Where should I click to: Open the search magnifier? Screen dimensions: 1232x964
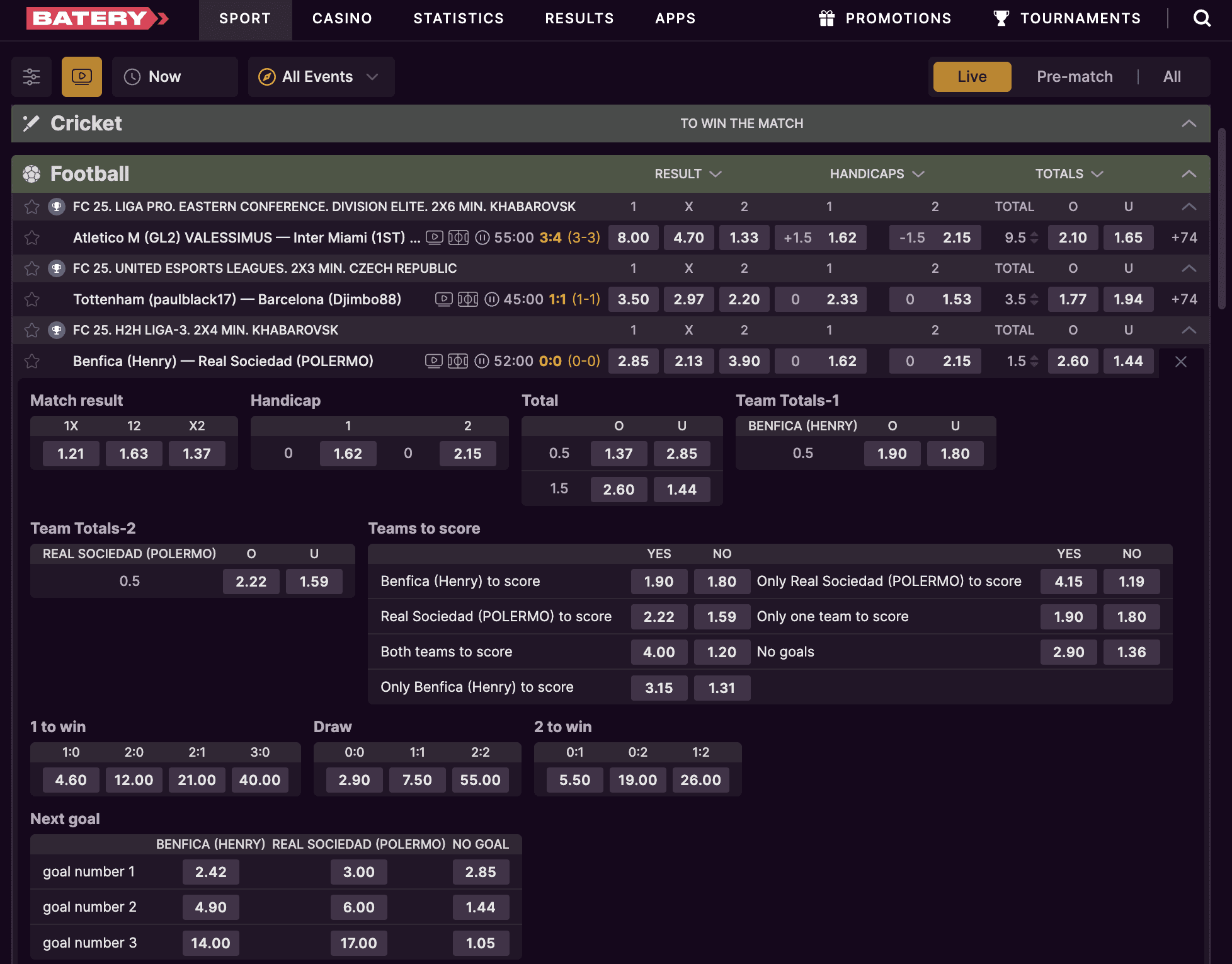(x=1202, y=18)
